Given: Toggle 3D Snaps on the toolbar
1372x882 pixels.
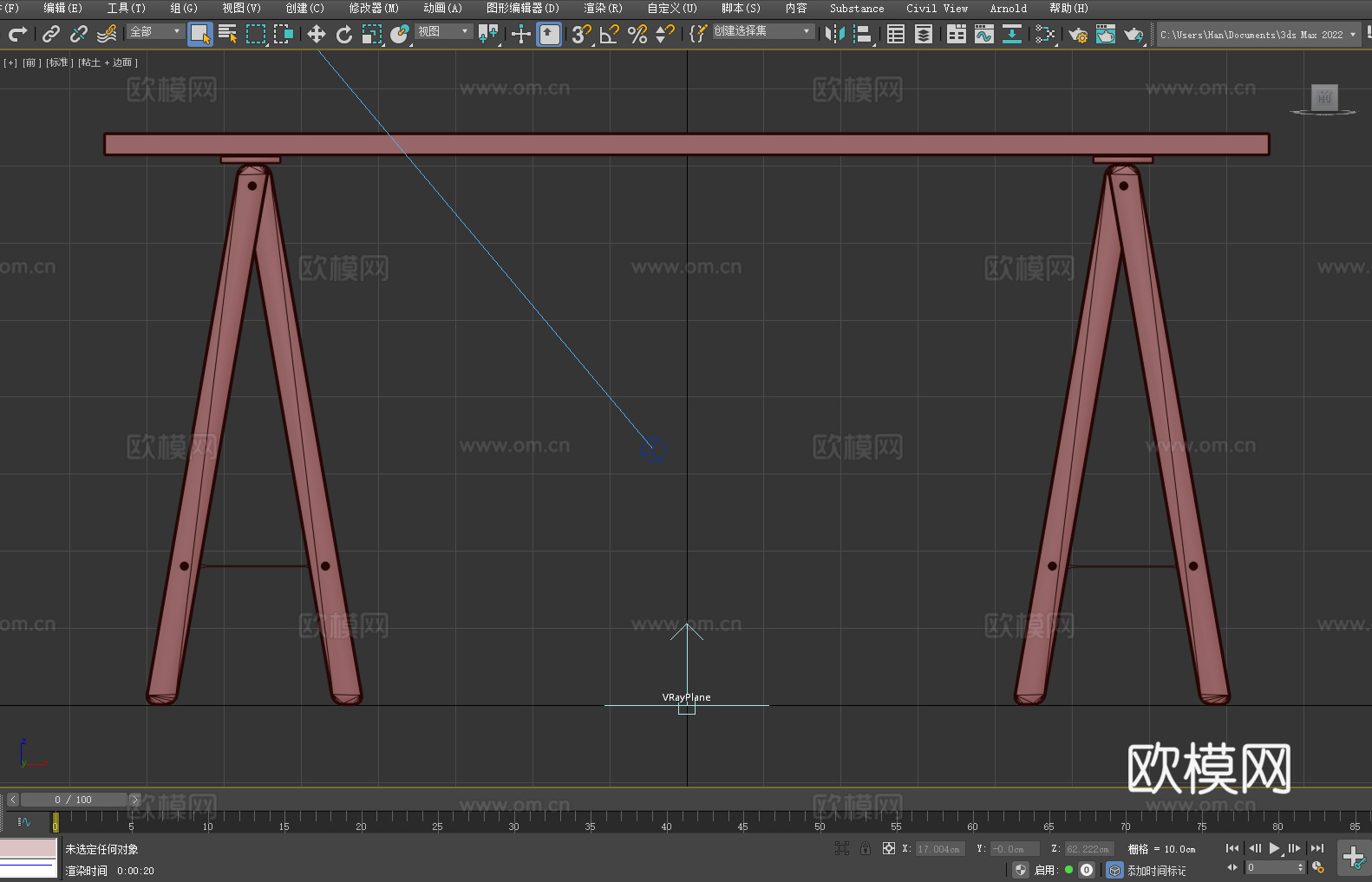Looking at the screenshot, I should coord(582,34).
